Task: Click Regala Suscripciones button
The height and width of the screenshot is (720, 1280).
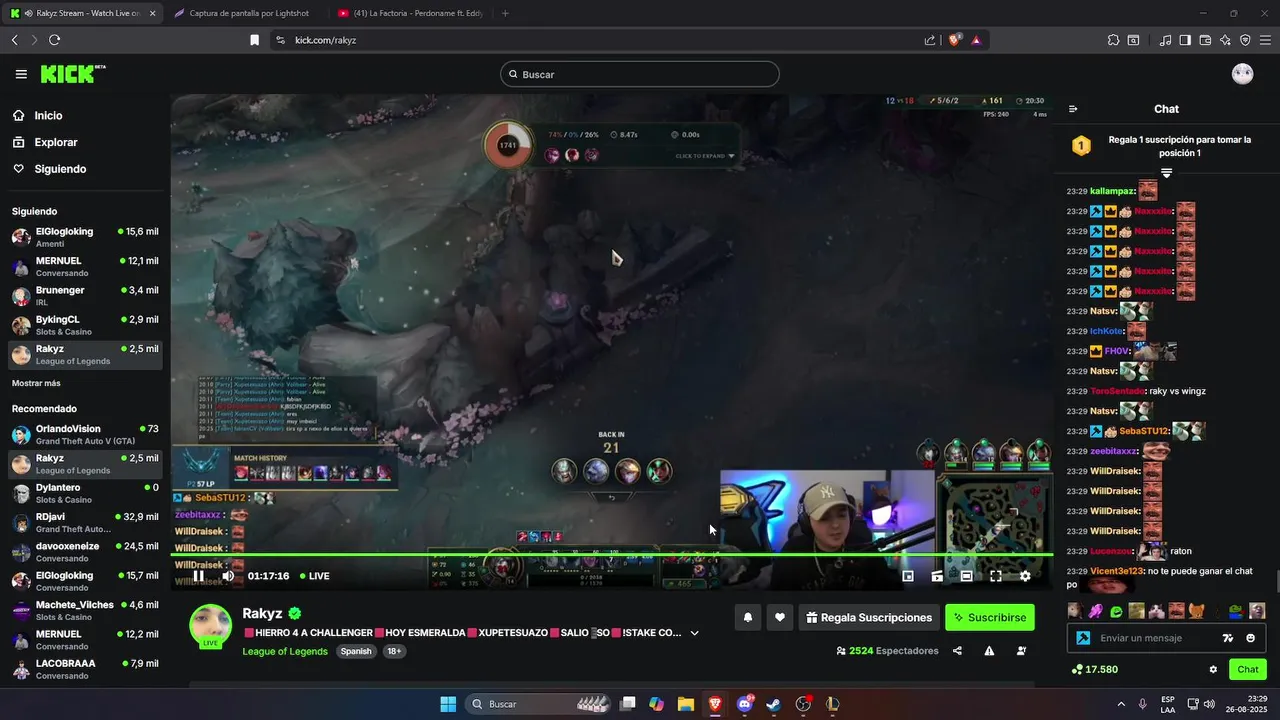Action: coord(869,618)
